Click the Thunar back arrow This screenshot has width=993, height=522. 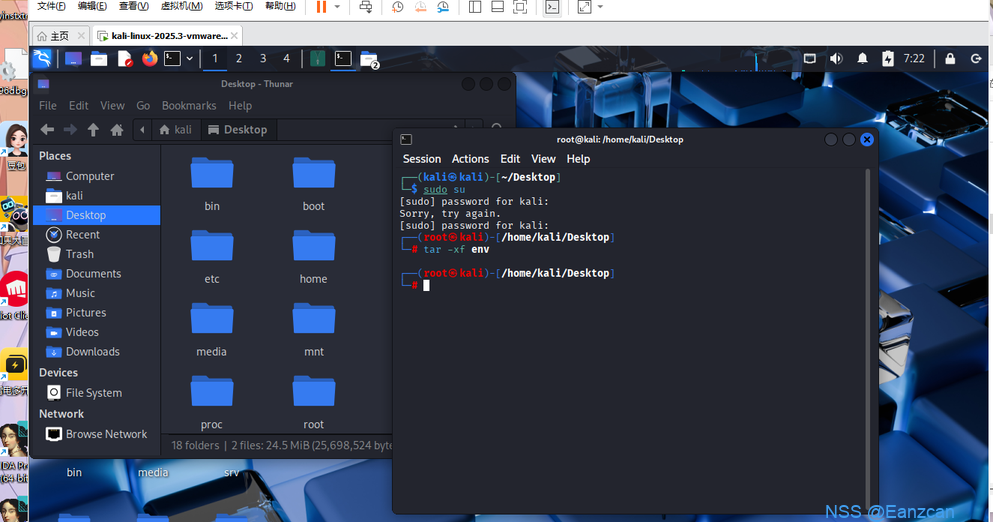pos(46,130)
